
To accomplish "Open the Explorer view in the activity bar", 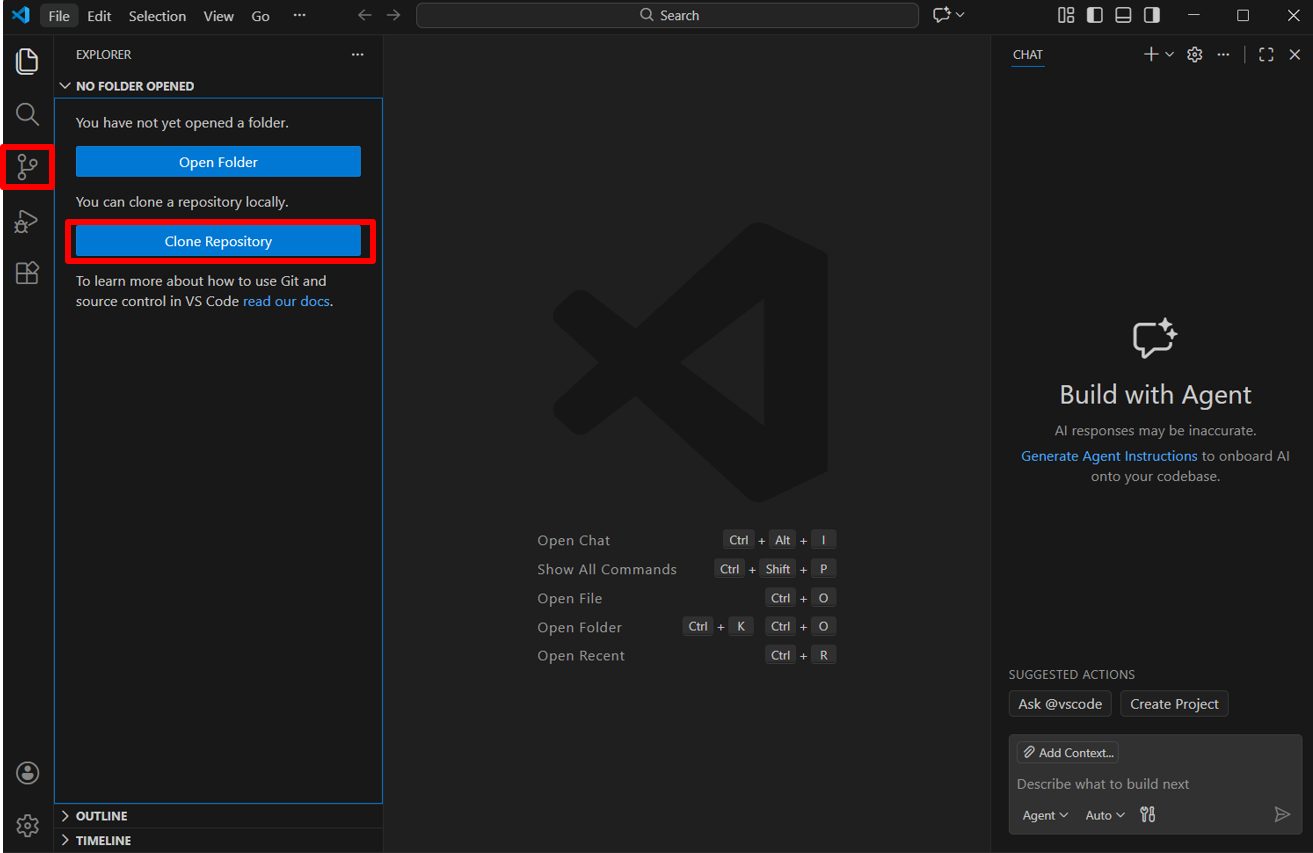I will [27, 61].
